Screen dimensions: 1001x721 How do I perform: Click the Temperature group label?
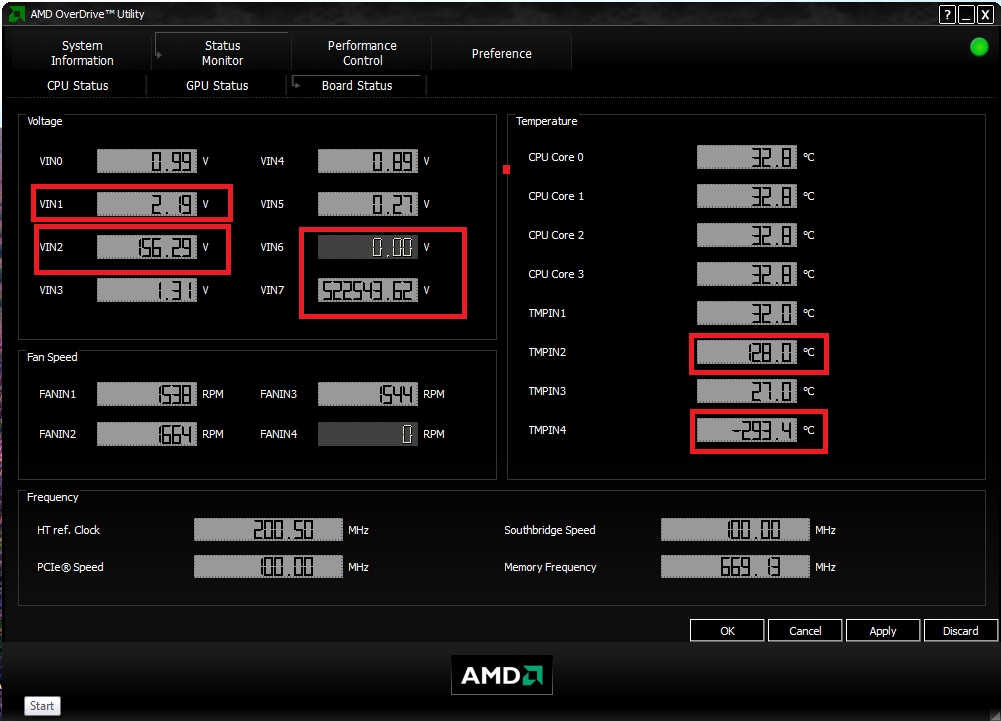(546, 121)
